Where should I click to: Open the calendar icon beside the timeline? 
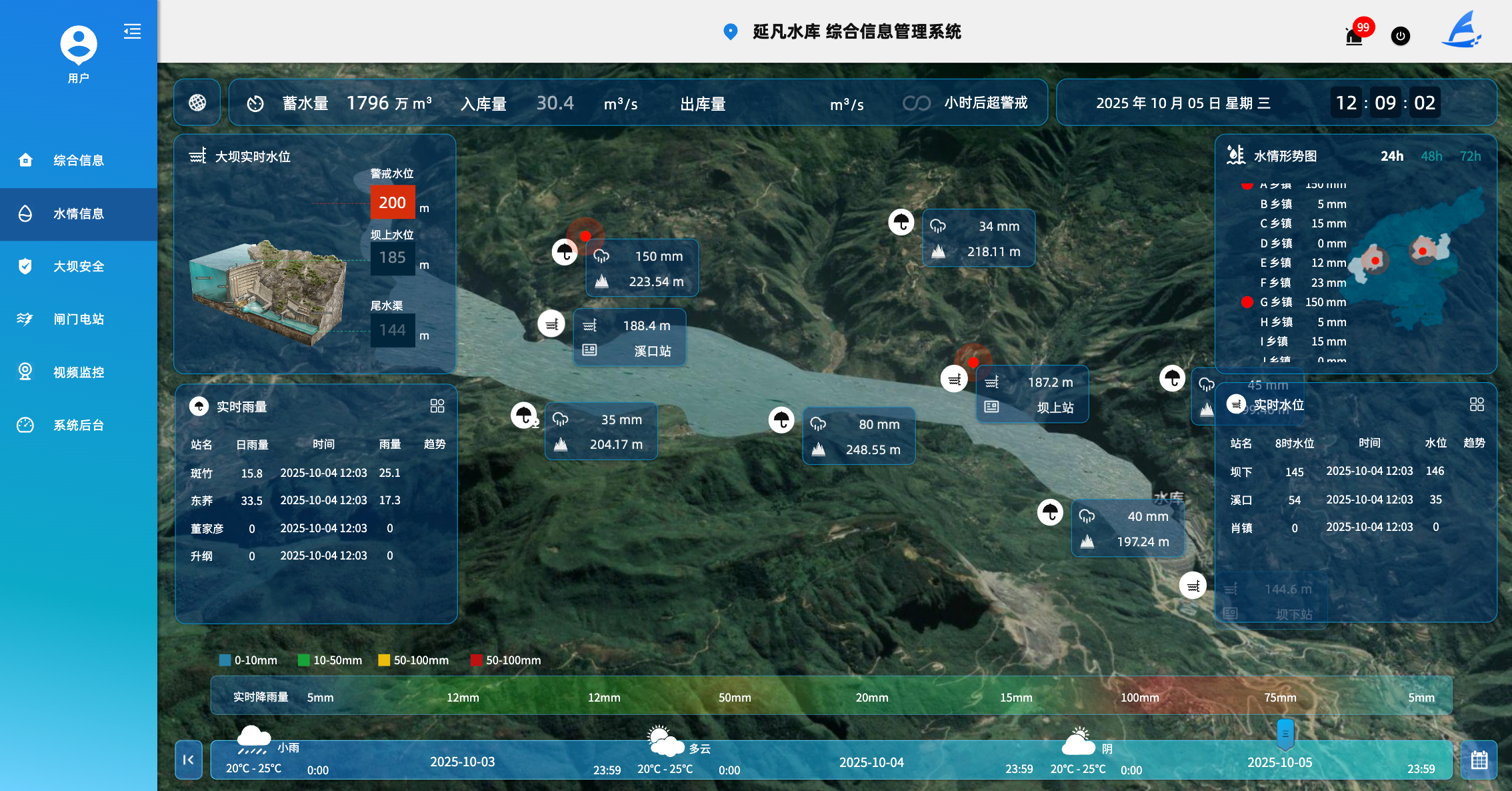click(x=1479, y=760)
